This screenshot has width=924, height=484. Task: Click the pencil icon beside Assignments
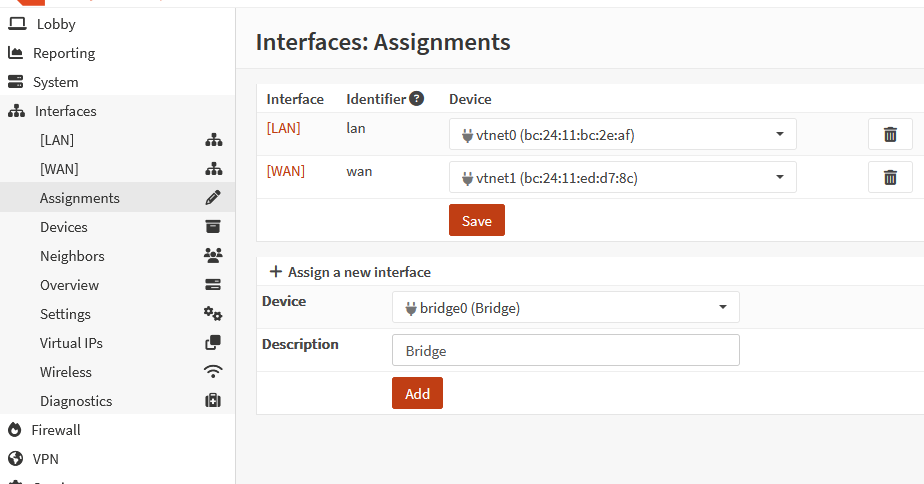pos(212,198)
